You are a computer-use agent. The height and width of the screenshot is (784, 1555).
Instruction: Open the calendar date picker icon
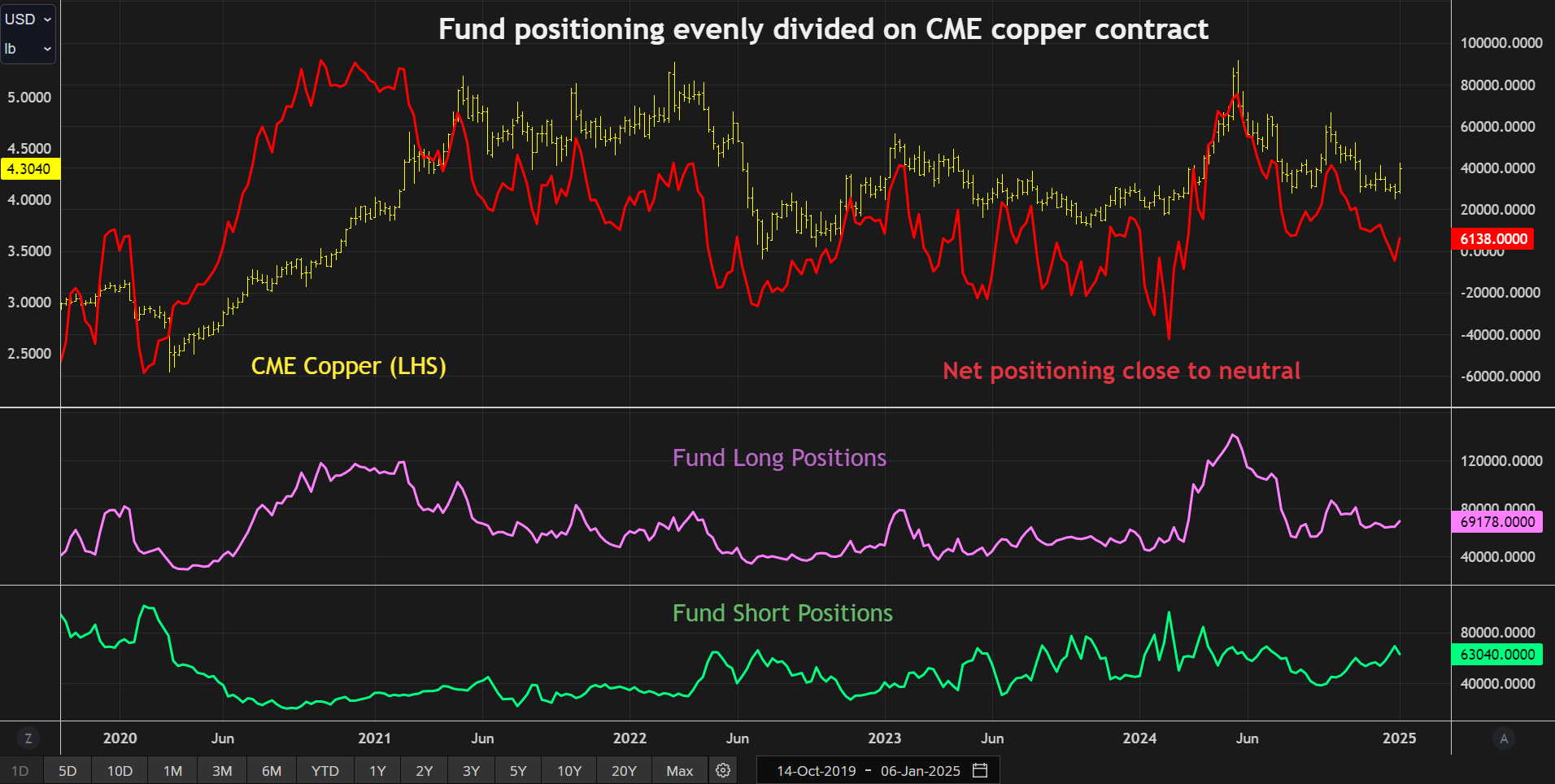pos(980,770)
